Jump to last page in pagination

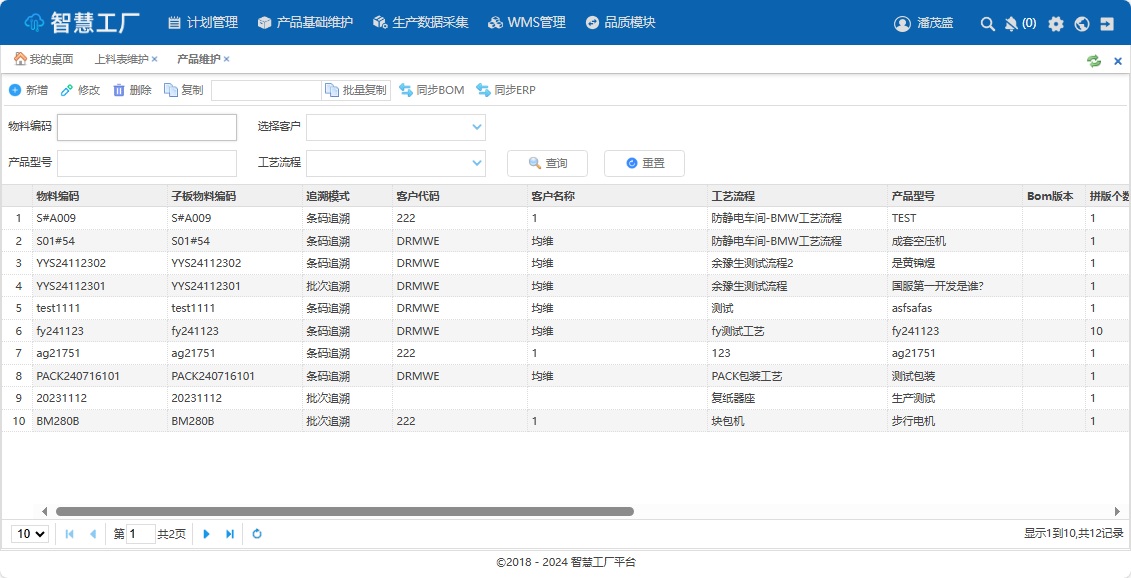230,534
